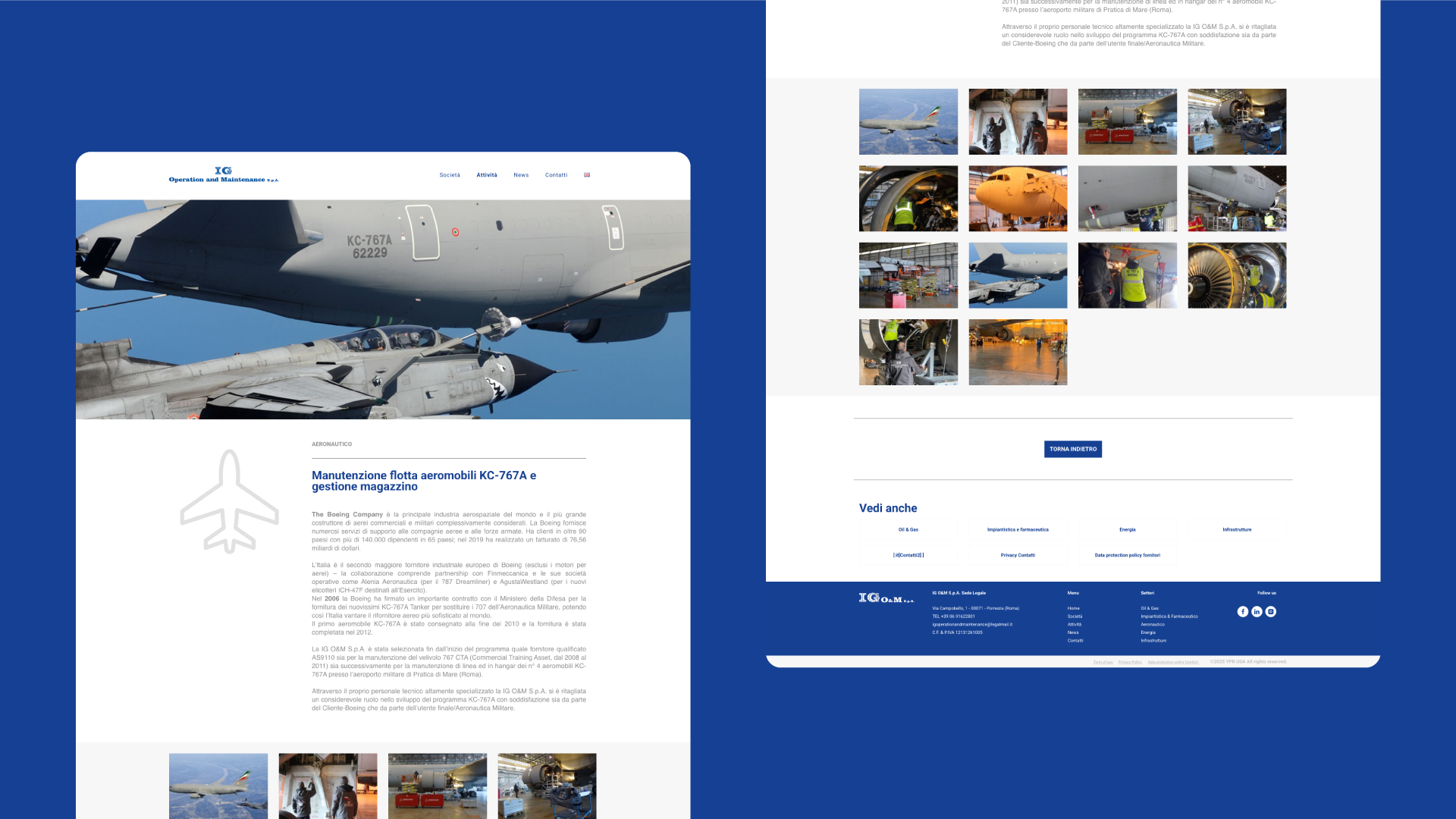Open the Impiantistica e farmaceutica card
Viewport: 1456px width, 819px height.
1018,530
